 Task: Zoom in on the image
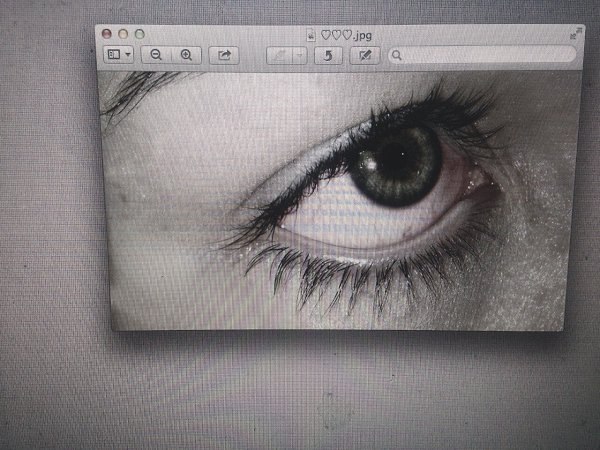pyautogui.click(x=186, y=55)
